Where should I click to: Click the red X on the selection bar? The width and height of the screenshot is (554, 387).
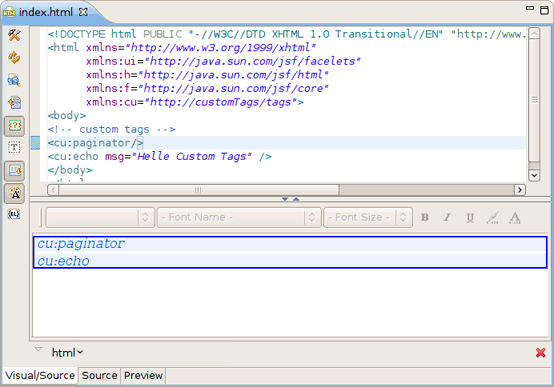pos(541,352)
